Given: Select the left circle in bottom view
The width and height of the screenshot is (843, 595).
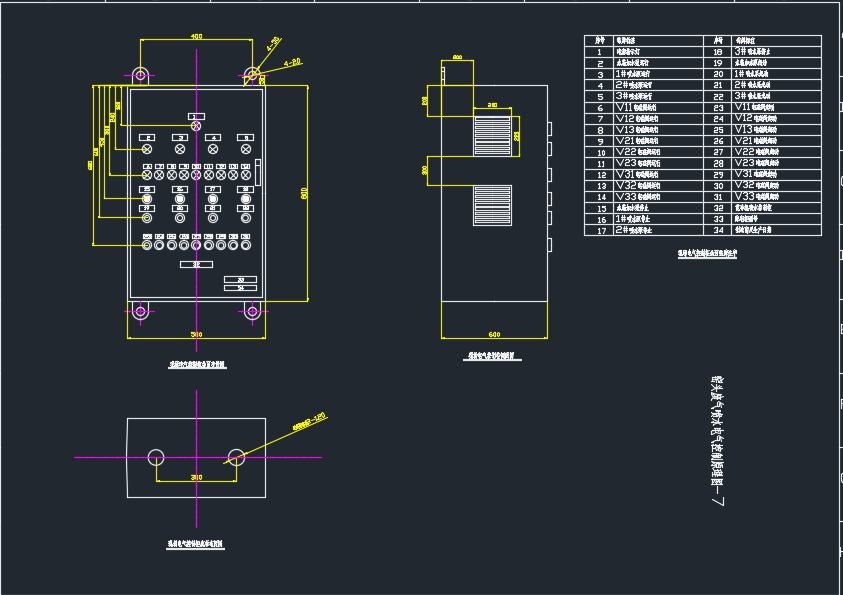Looking at the screenshot, I should click(x=156, y=457).
